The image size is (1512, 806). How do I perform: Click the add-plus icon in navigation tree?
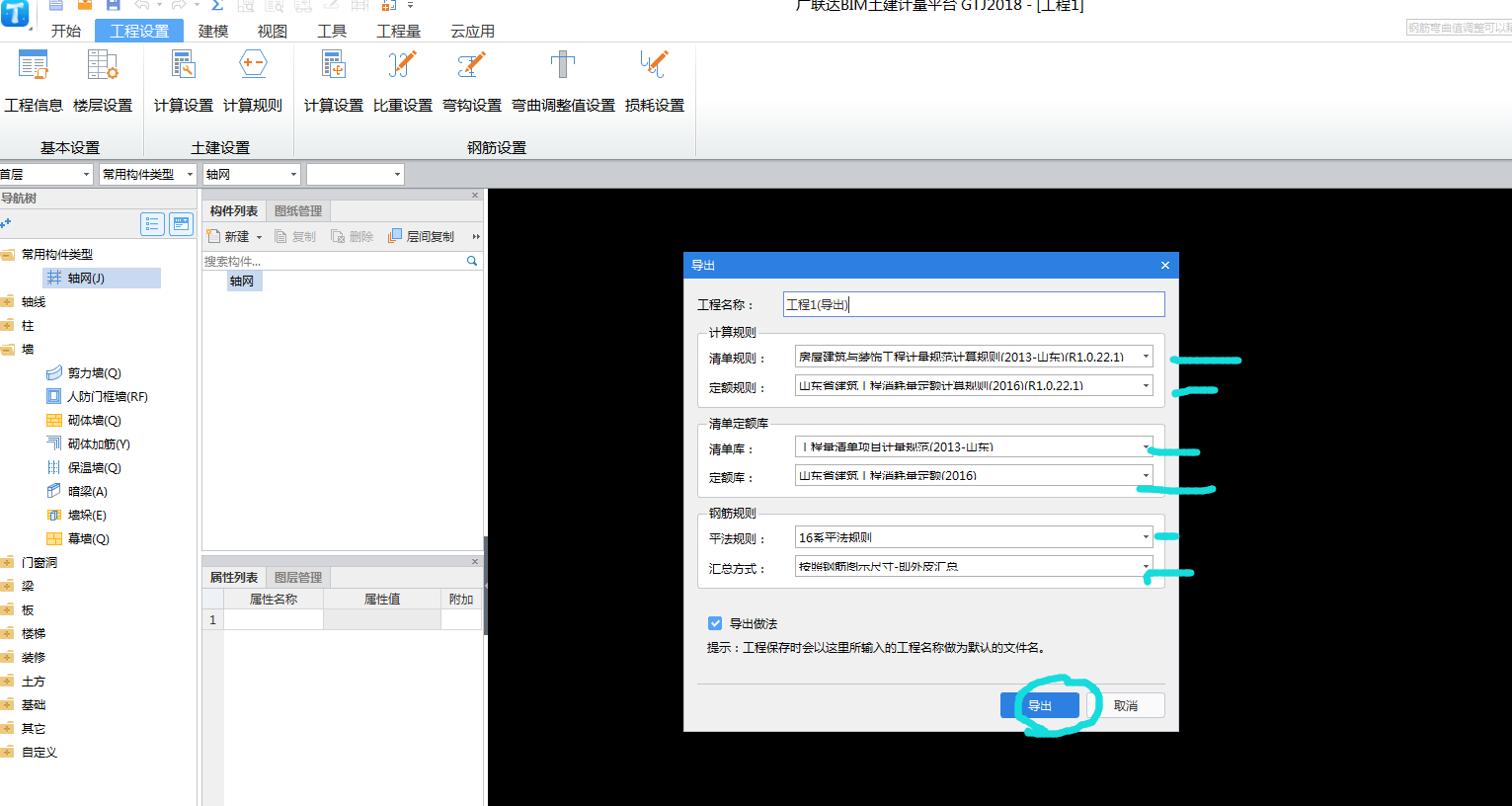[6, 223]
